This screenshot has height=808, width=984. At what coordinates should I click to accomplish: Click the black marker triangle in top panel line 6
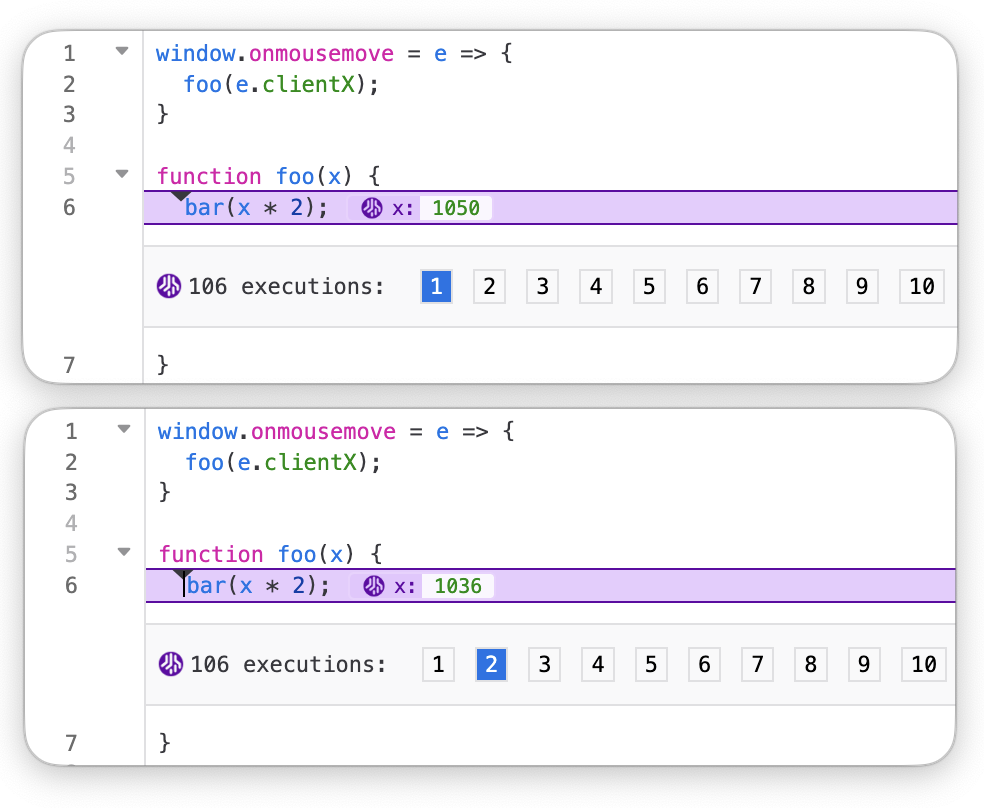pyautogui.click(x=182, y=198)
